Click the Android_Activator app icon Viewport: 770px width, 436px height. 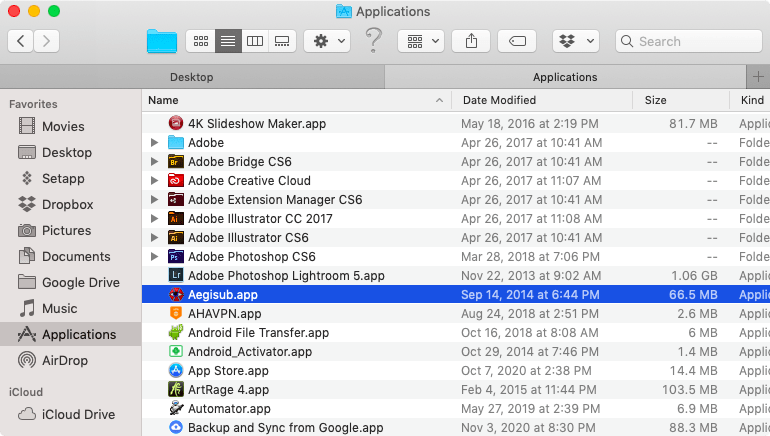pyautogui.click(x=176, y=352)
